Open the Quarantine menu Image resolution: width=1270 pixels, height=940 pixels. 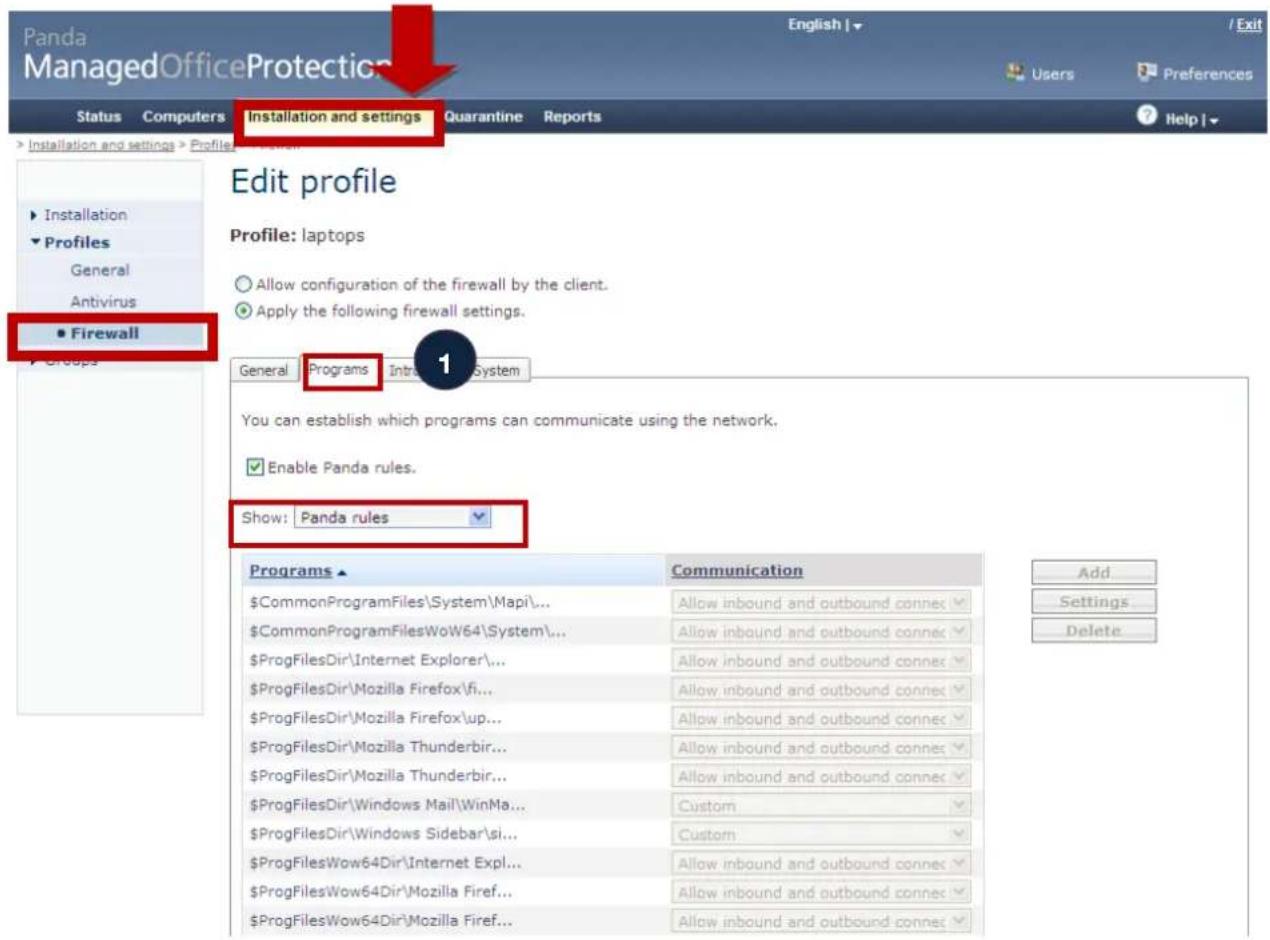point(483,117)
